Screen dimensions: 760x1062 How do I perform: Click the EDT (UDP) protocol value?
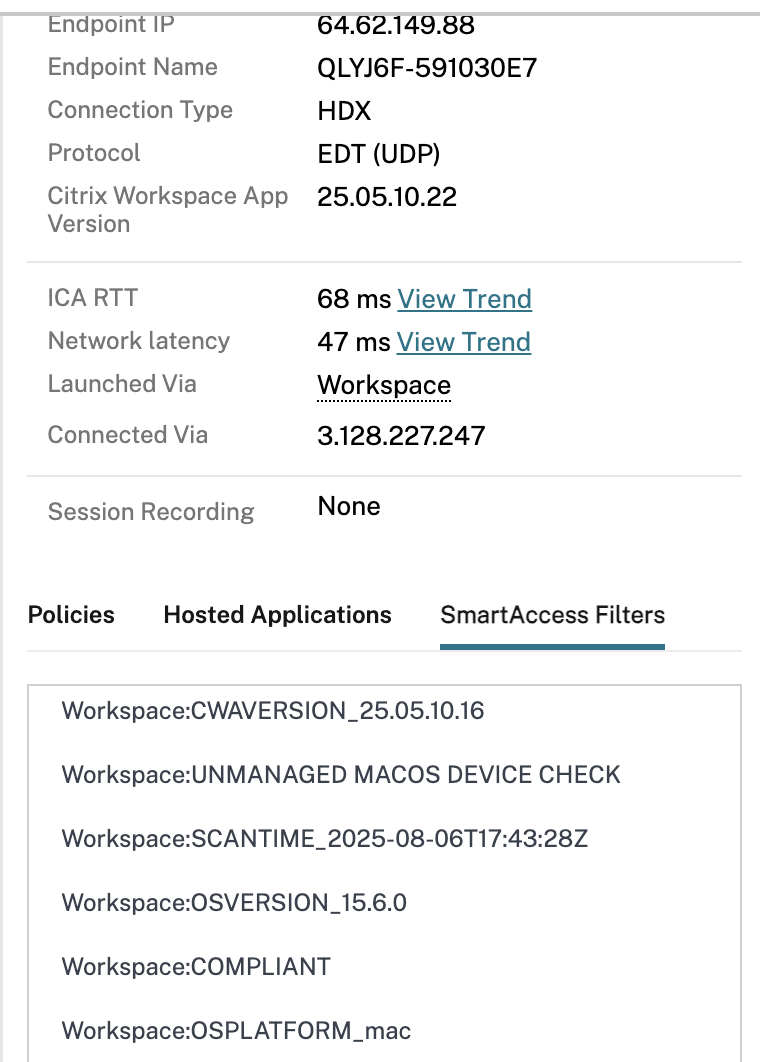379,154
